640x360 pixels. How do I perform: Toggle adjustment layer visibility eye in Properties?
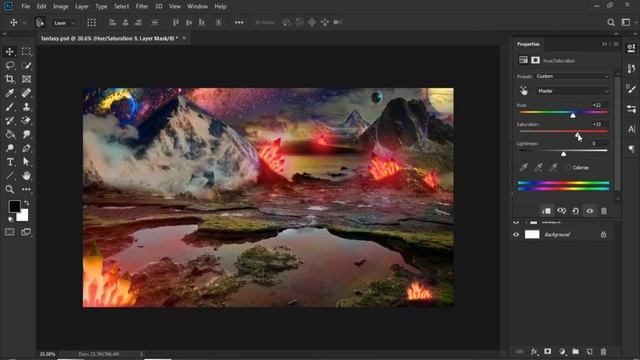tap(590, 211)
